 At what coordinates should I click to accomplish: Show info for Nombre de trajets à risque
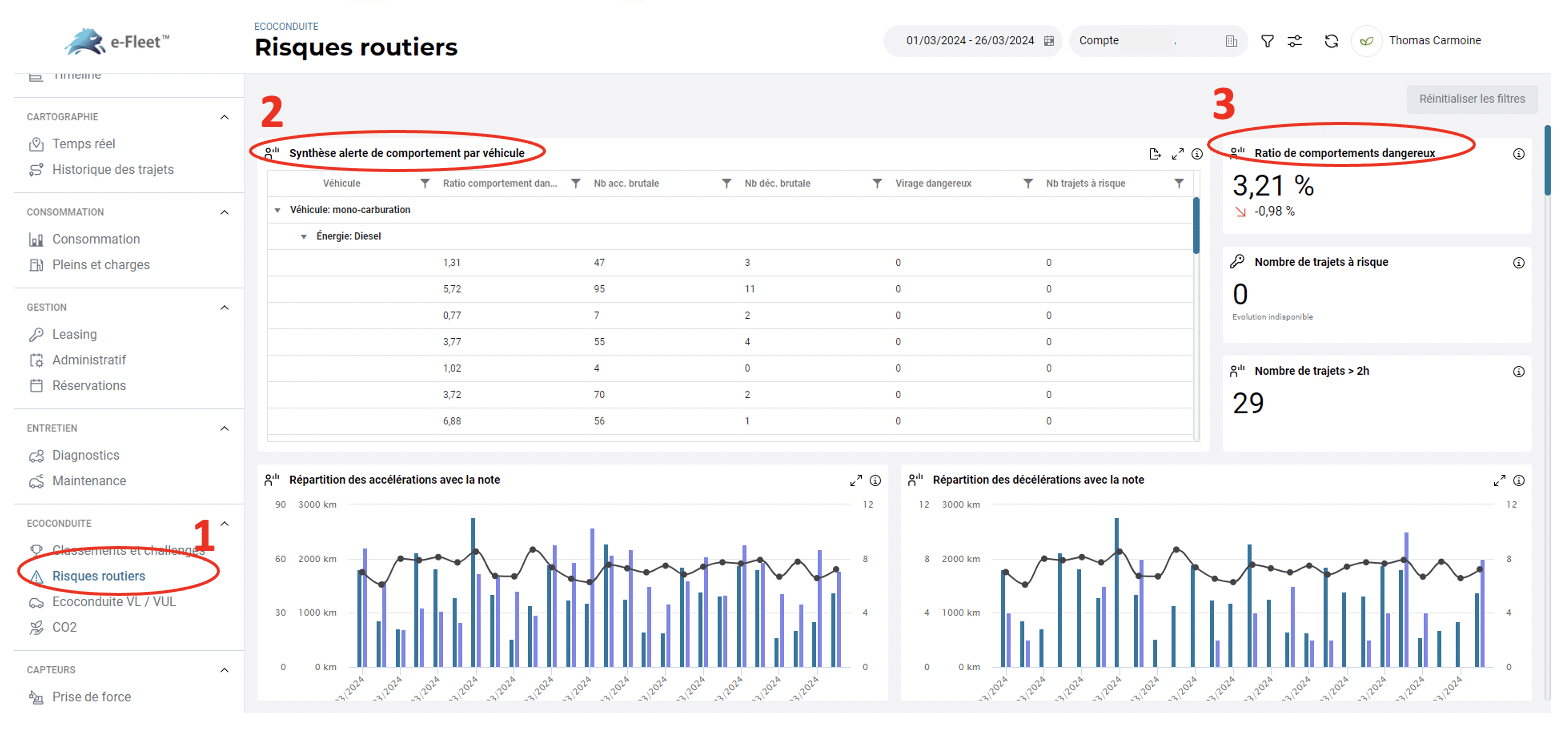click(x=1518, y=262)
